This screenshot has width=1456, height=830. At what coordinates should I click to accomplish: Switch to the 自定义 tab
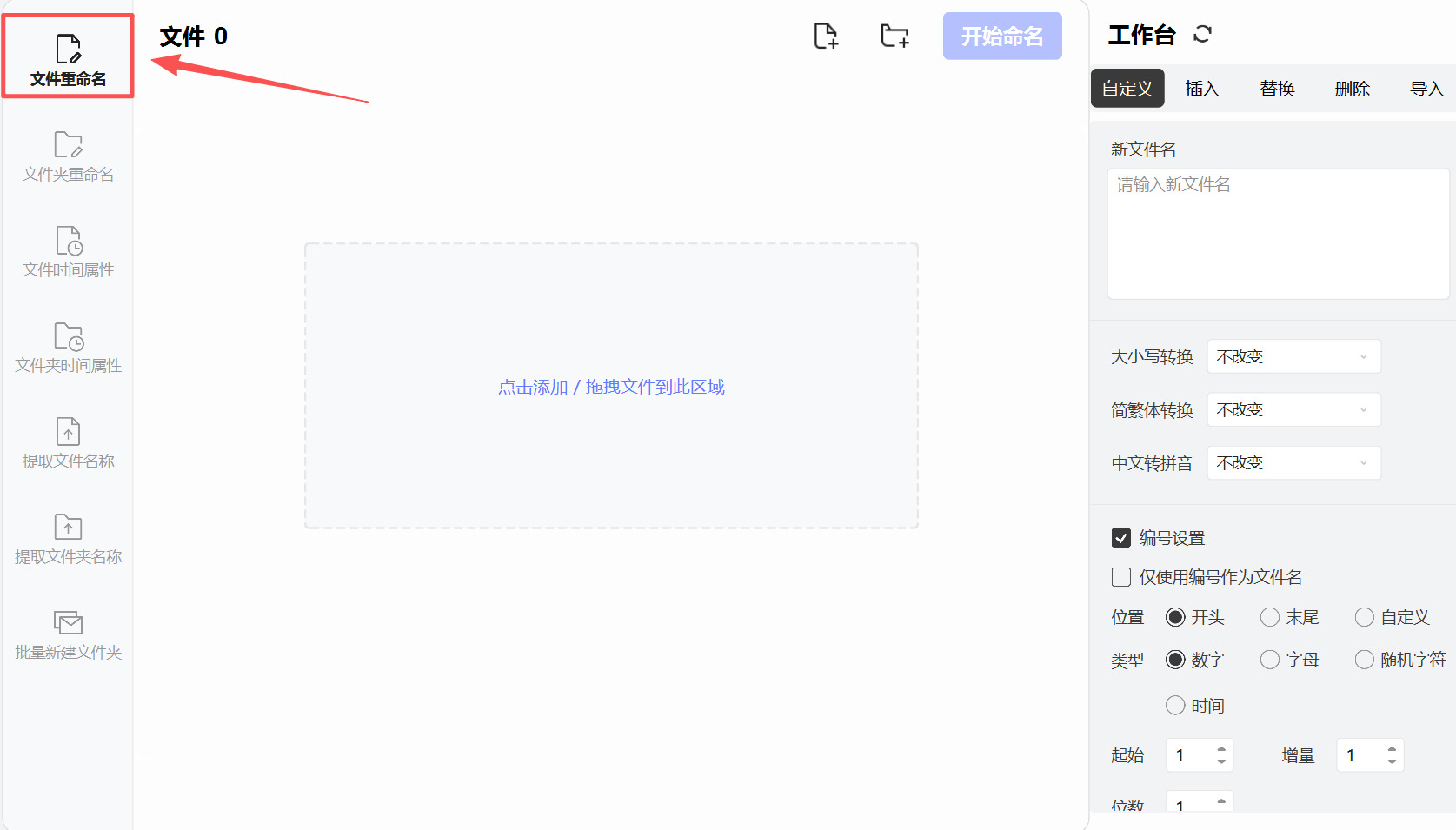(1127, 89)
